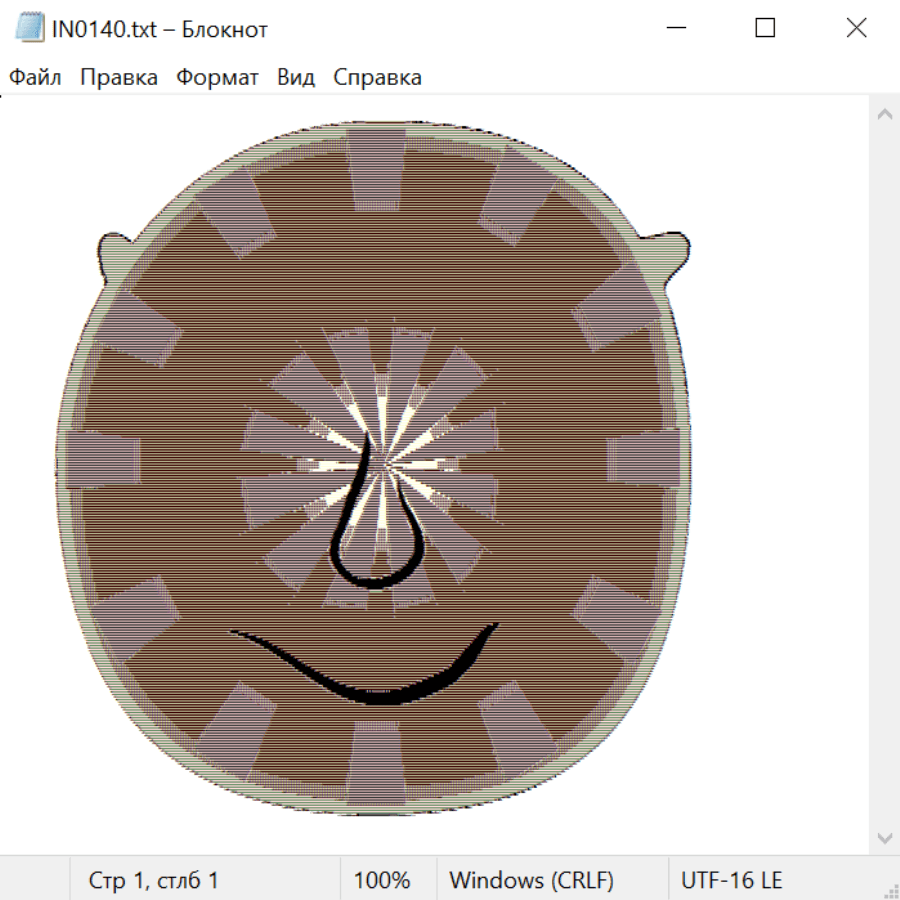Click the resize grip in the window corner
The width and height of the screenshot is (900, 900).
pos(890,890)
